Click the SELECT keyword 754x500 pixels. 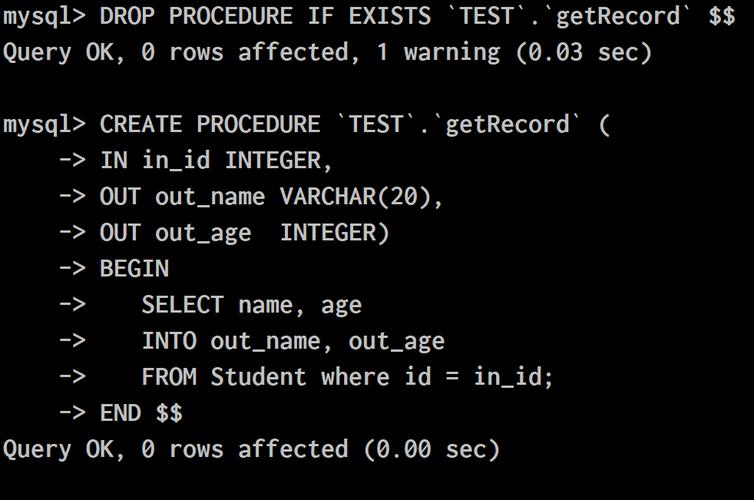(183, 304)
